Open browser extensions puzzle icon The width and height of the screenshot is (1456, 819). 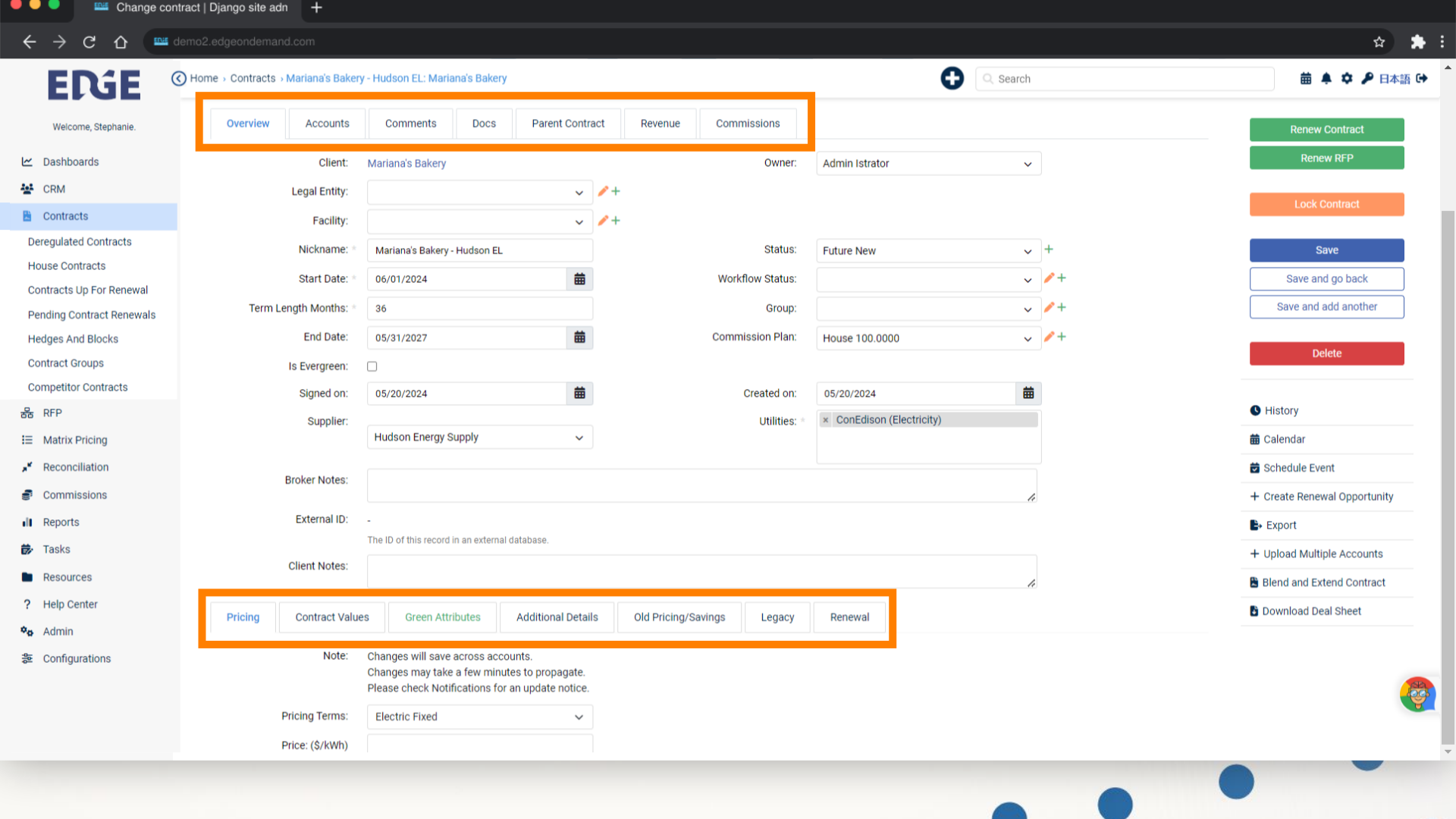[1417, 42]
